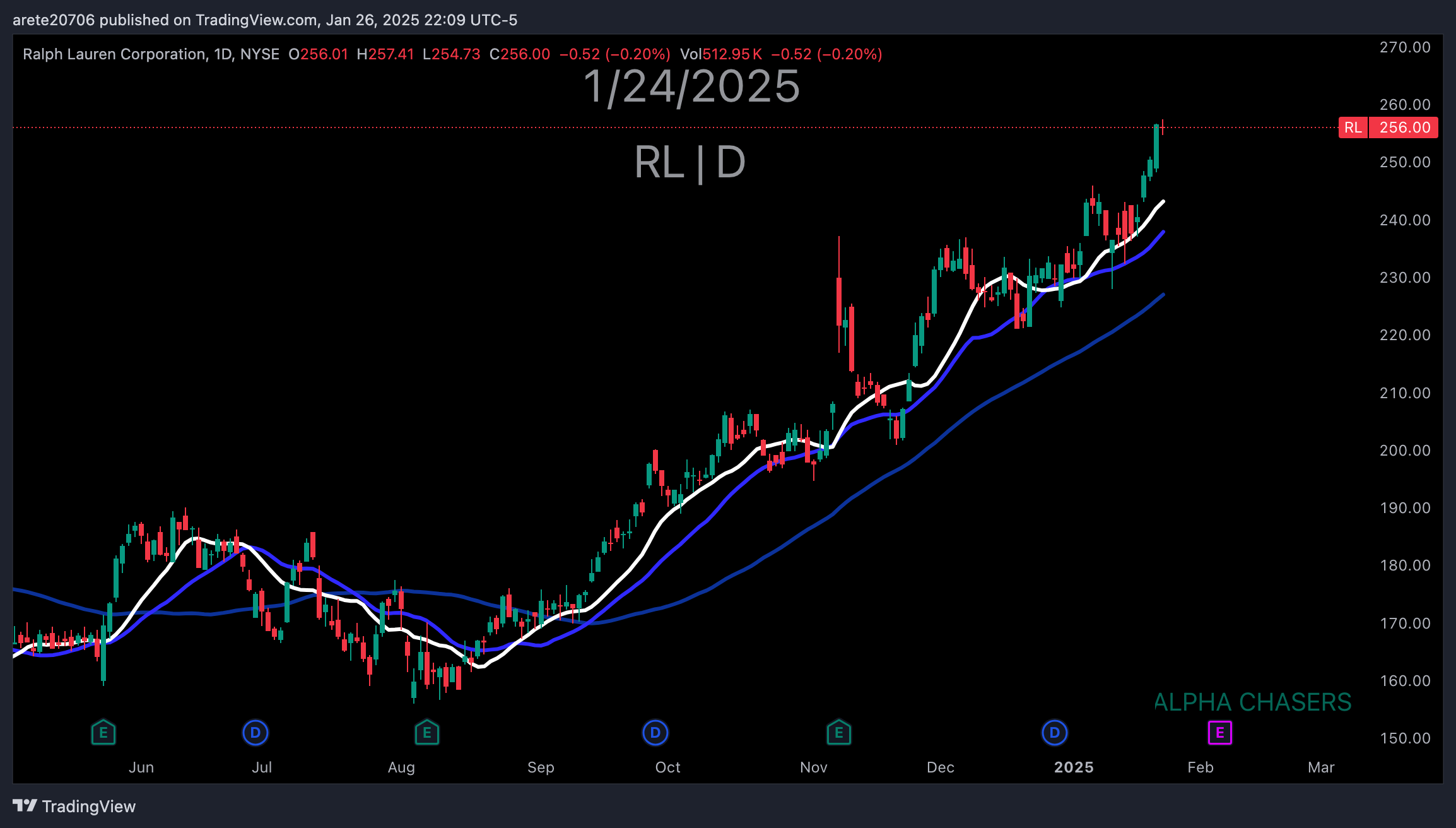Click the 230.00 price axis label
Viewport: 1456px width, 828px height.
pos(1405,278)
